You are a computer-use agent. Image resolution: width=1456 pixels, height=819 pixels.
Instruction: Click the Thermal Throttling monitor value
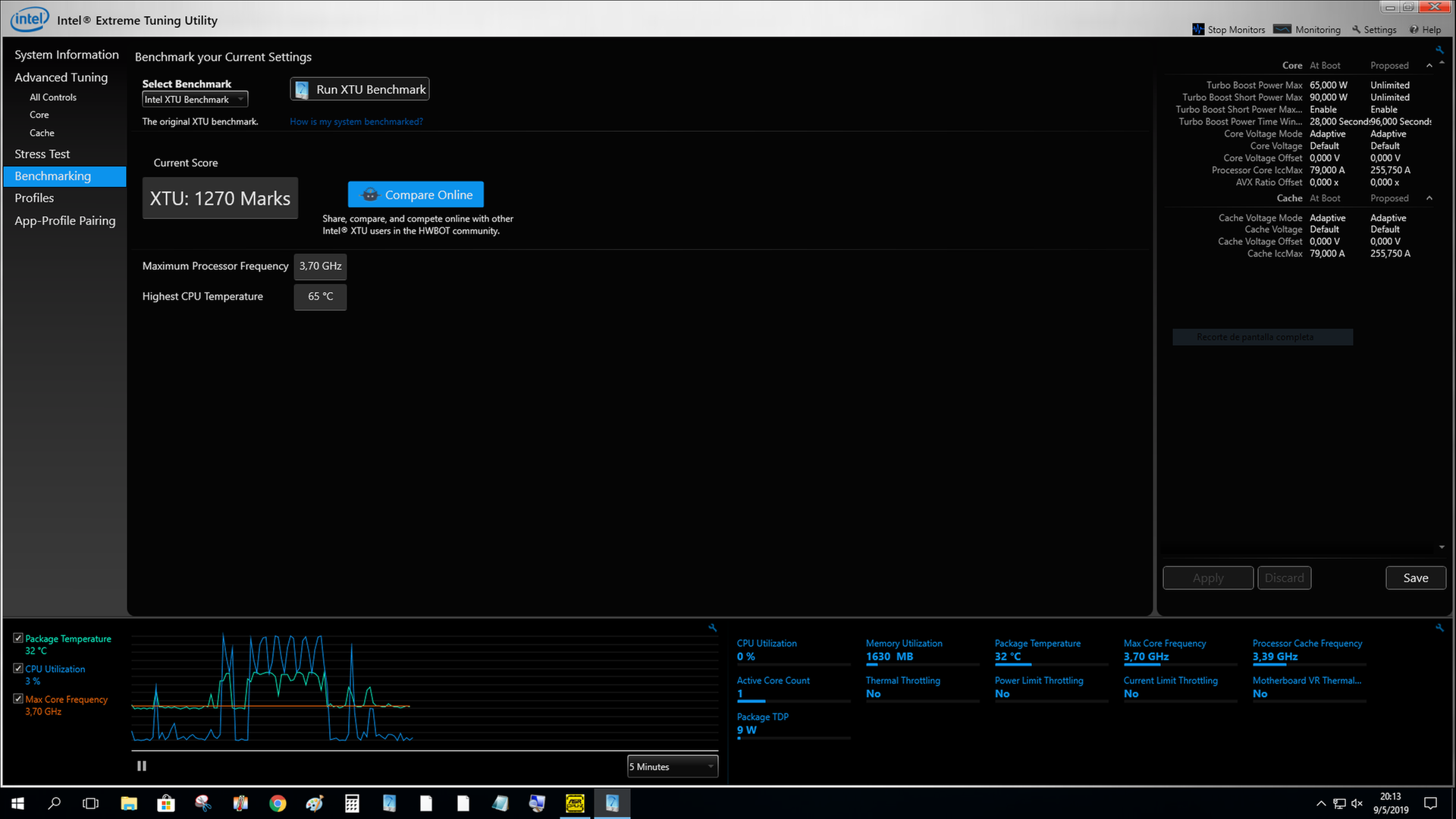click(874, 694)
